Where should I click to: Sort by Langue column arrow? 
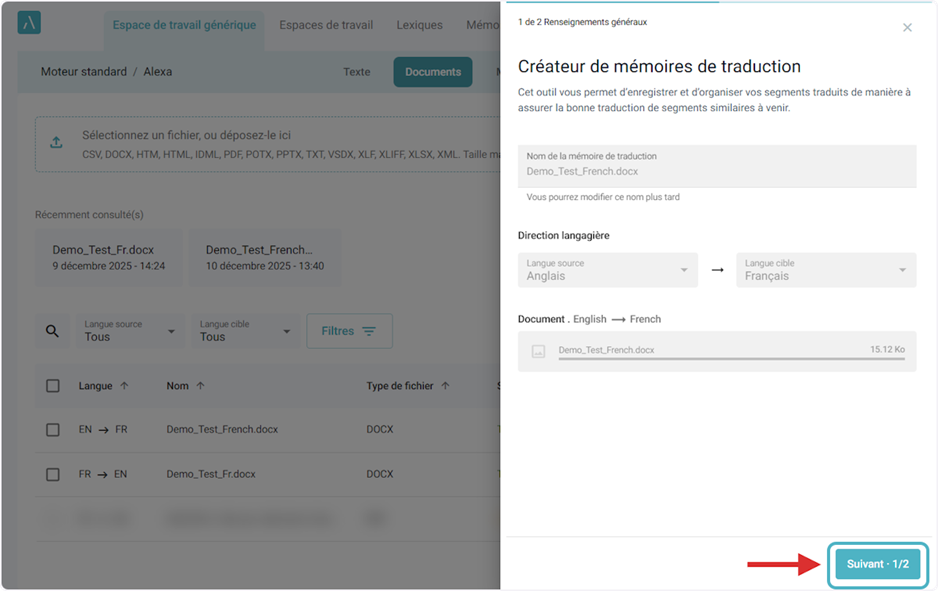[124, 386]
